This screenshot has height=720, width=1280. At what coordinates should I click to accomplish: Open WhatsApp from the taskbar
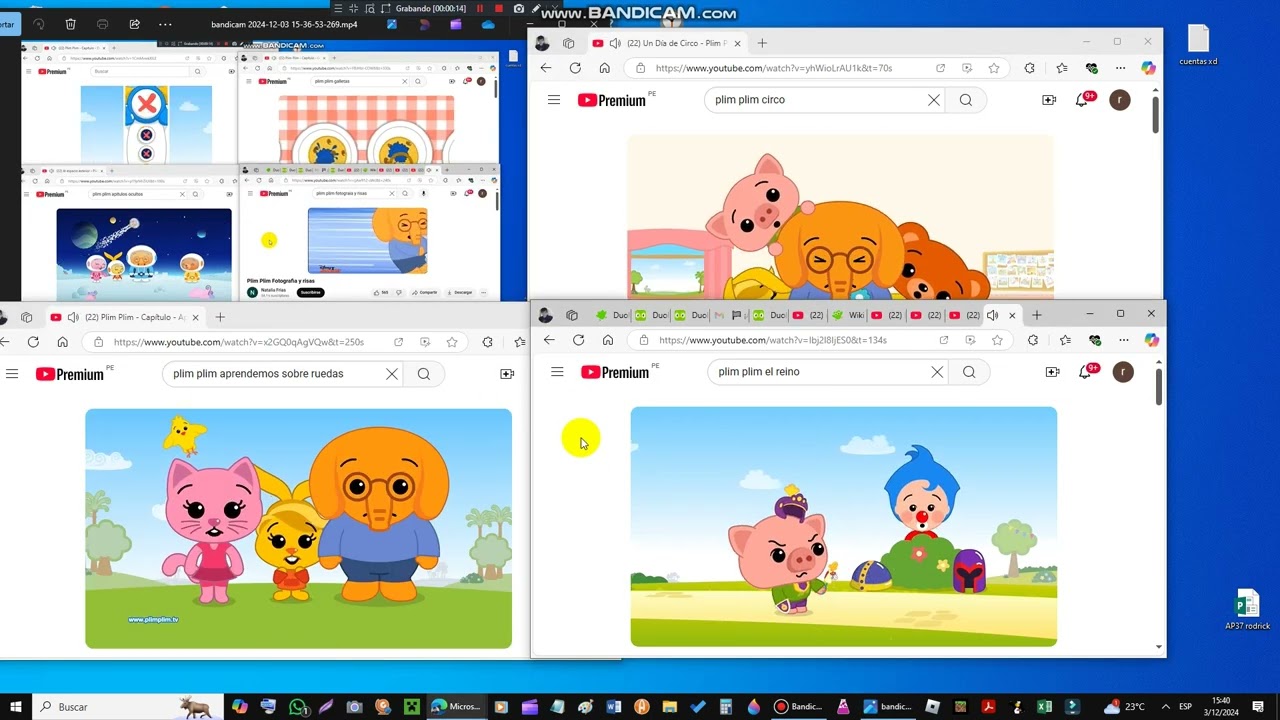coord(297,707)
